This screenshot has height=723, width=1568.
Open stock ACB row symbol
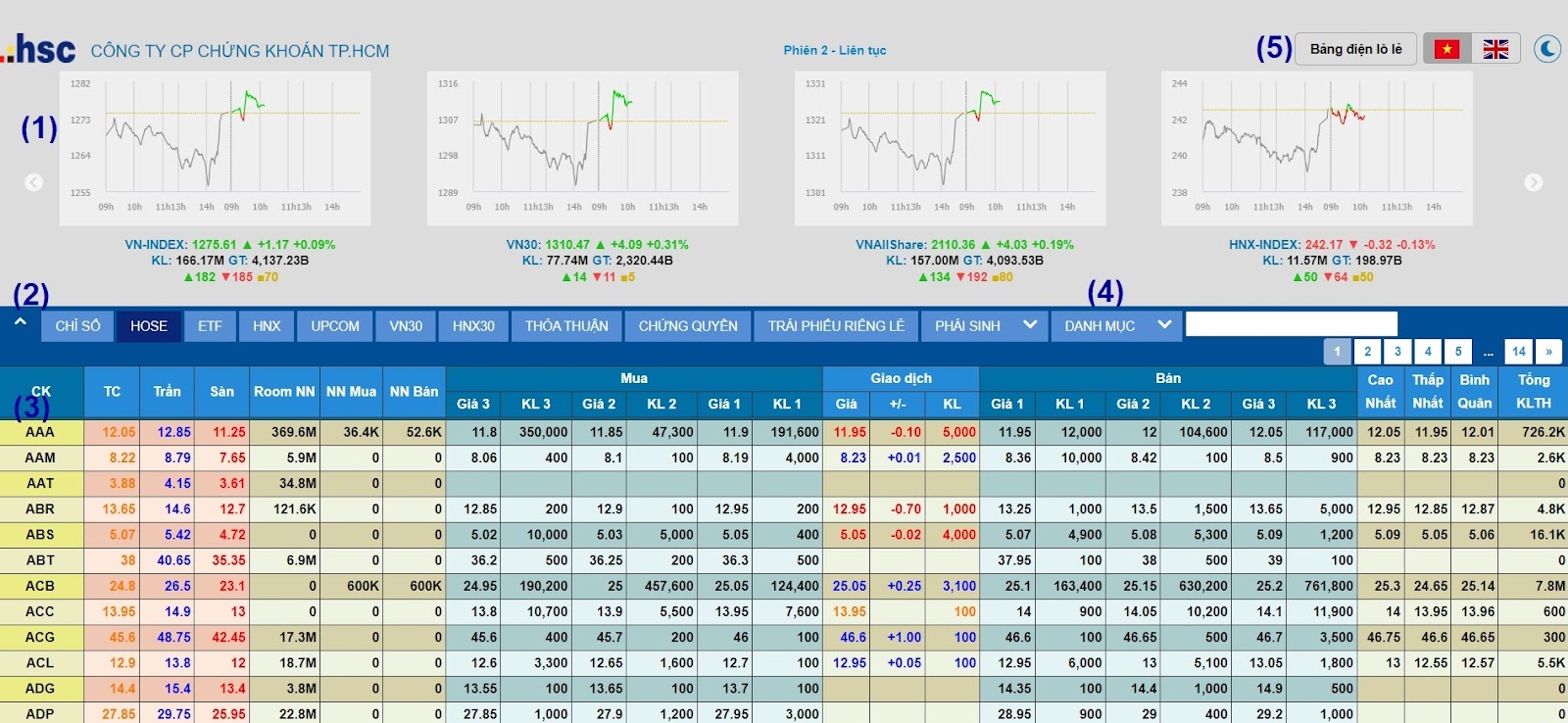40,586
